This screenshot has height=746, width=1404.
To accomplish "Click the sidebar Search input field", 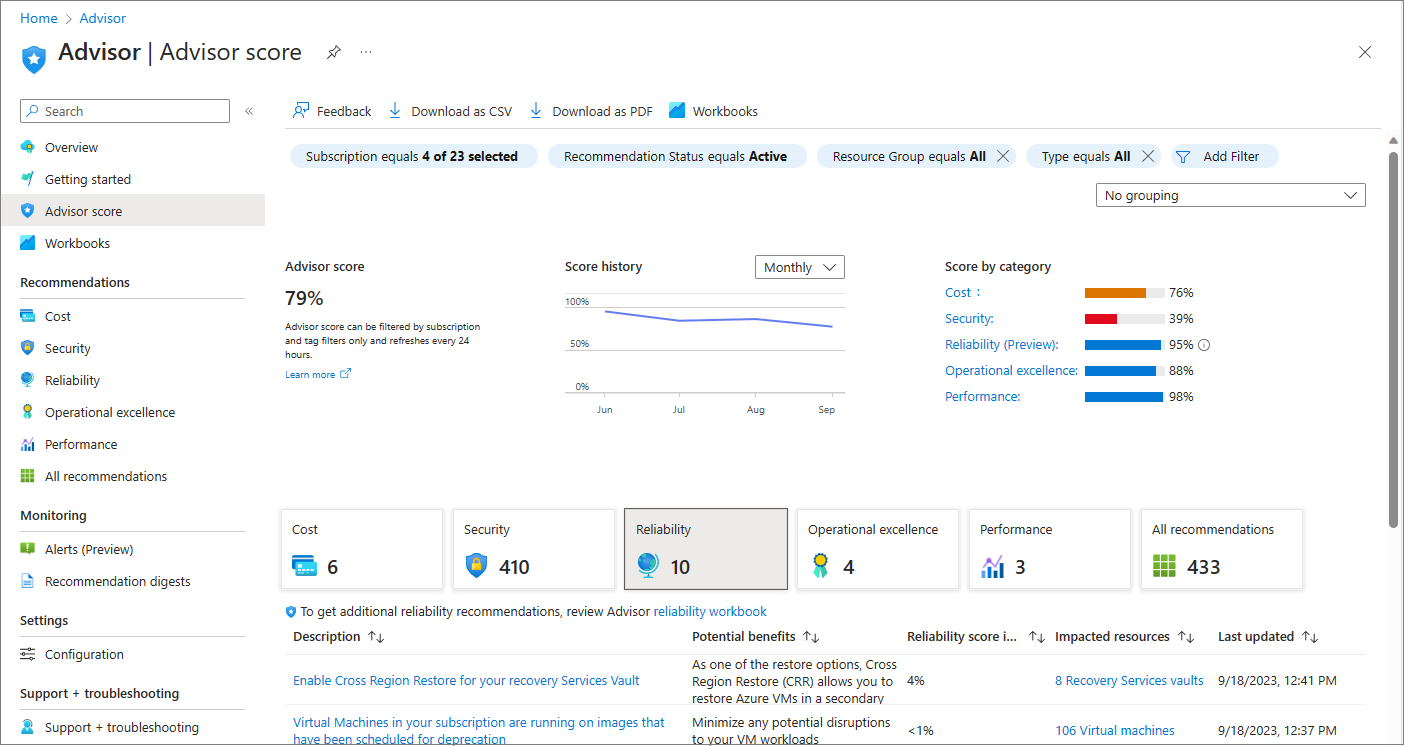I will click(x=125, y=111).
